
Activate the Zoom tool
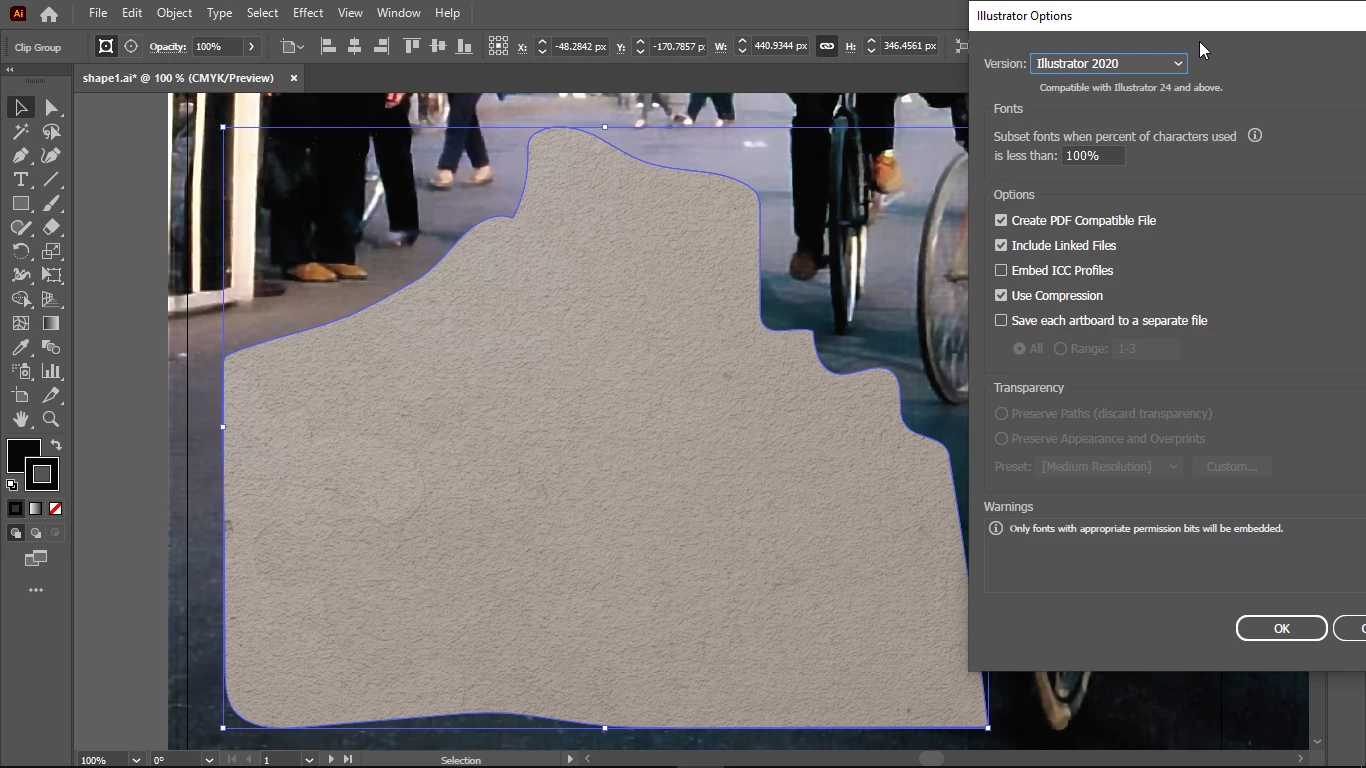tap(51, 419)
